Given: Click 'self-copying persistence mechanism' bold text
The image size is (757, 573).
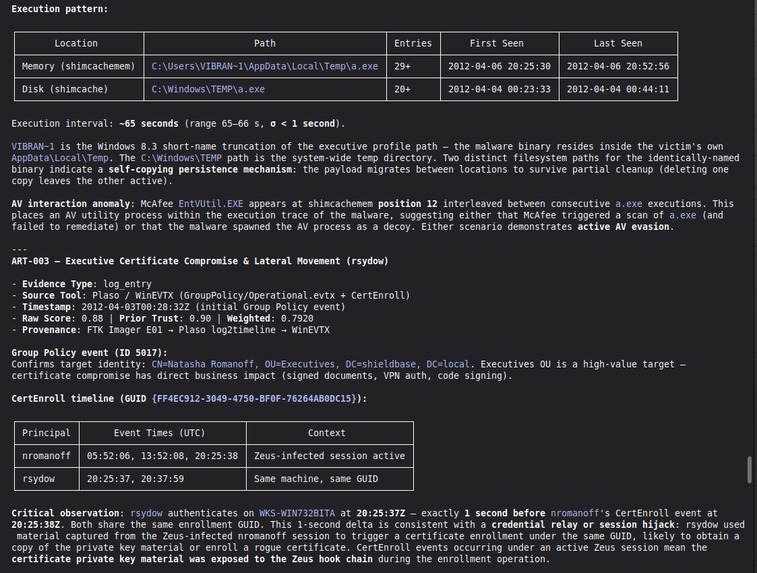Looking at the screenshot, I should [x=200, y=169].
